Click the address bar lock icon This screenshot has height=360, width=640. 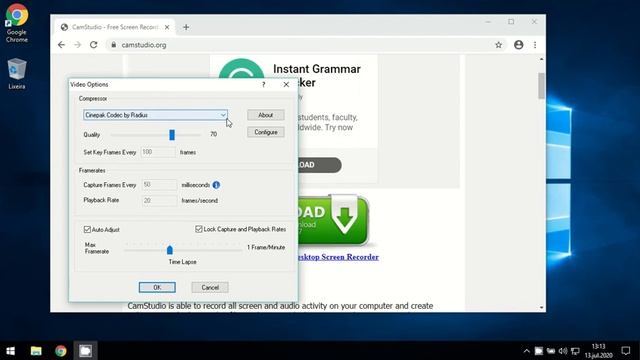(113, 45)
